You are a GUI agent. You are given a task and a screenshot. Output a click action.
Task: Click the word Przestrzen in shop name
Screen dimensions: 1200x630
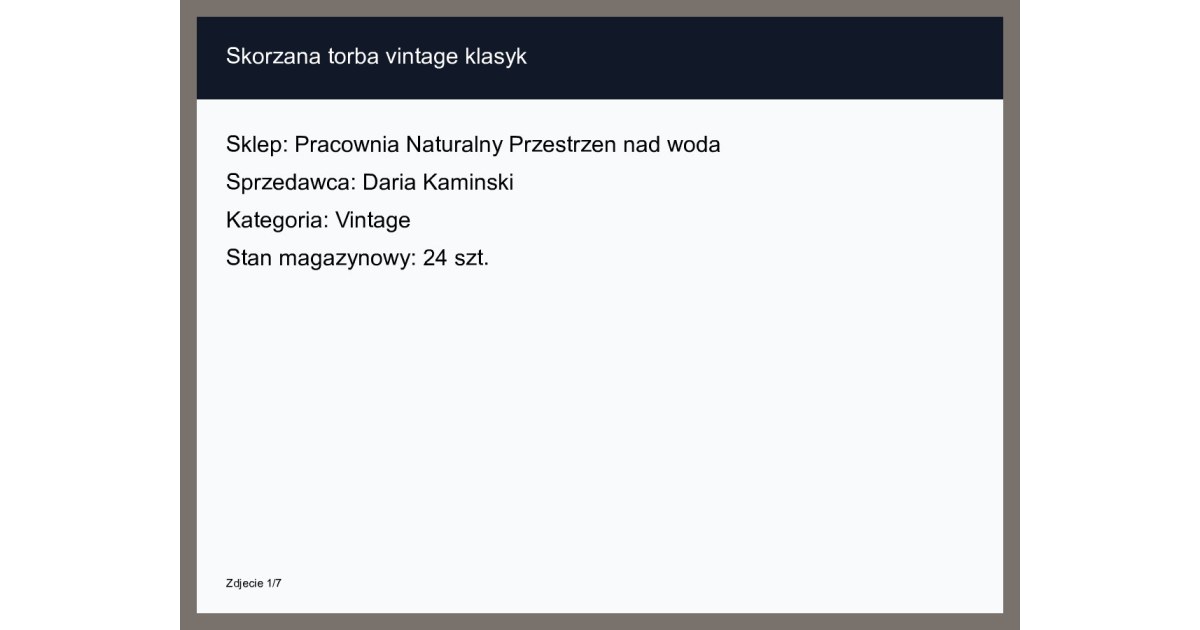563,145
